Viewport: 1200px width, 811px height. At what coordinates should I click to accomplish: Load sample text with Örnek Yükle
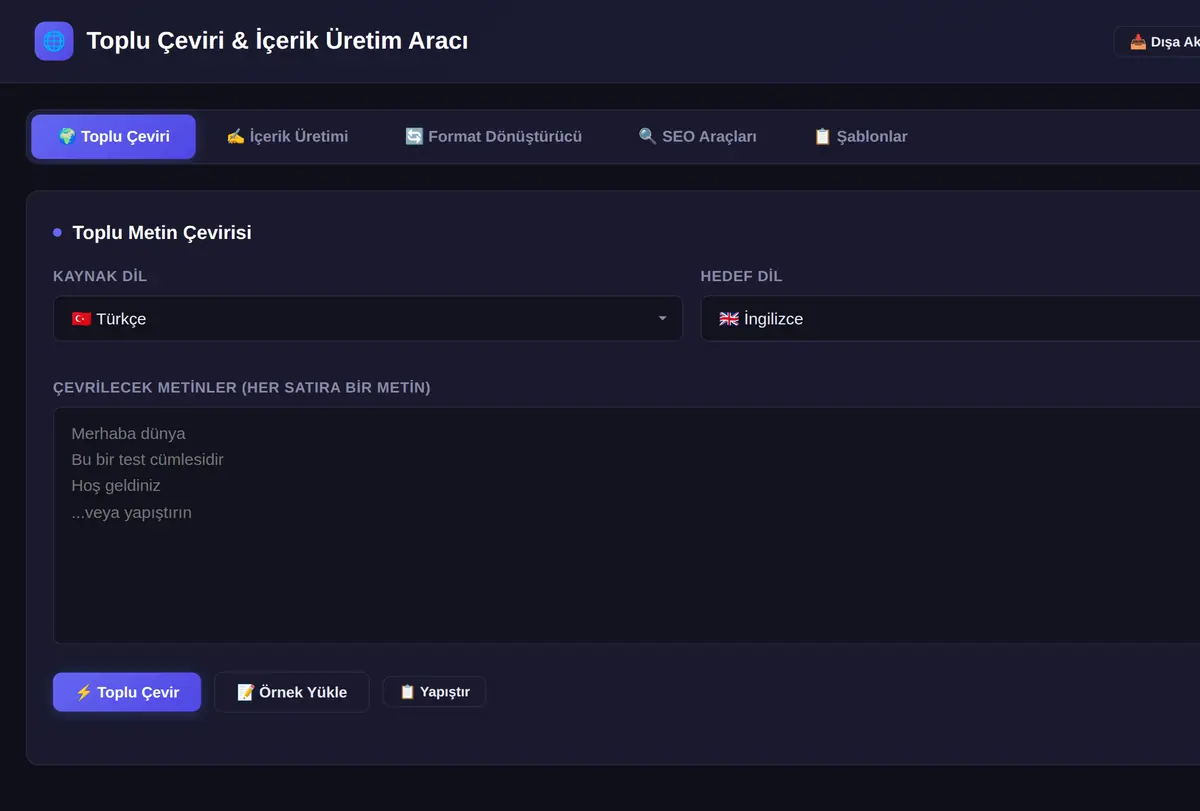tap(292, 692)
